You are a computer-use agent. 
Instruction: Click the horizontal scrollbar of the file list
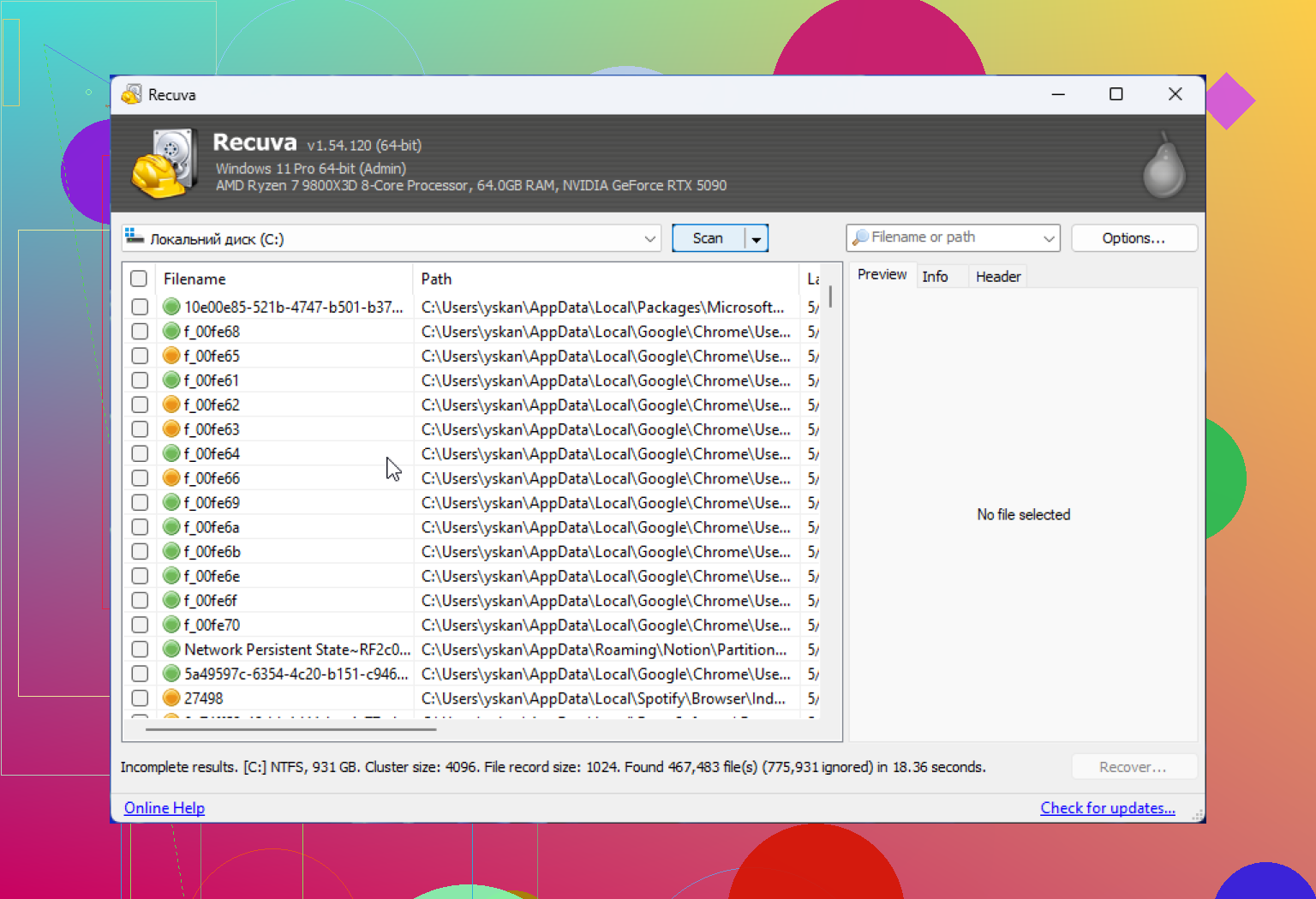coord(291,729)
